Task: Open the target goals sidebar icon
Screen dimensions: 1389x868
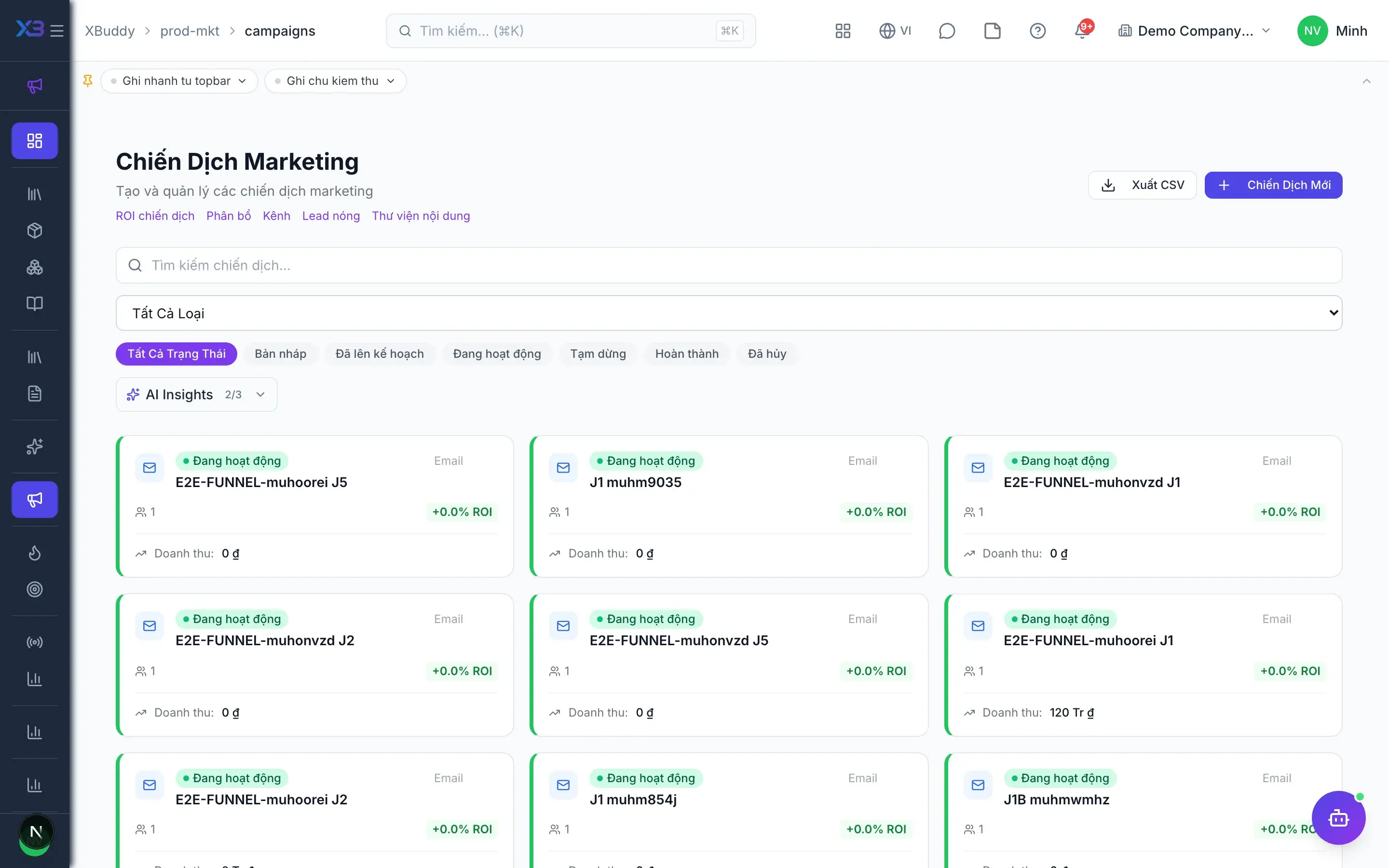Action: [34, 590]
